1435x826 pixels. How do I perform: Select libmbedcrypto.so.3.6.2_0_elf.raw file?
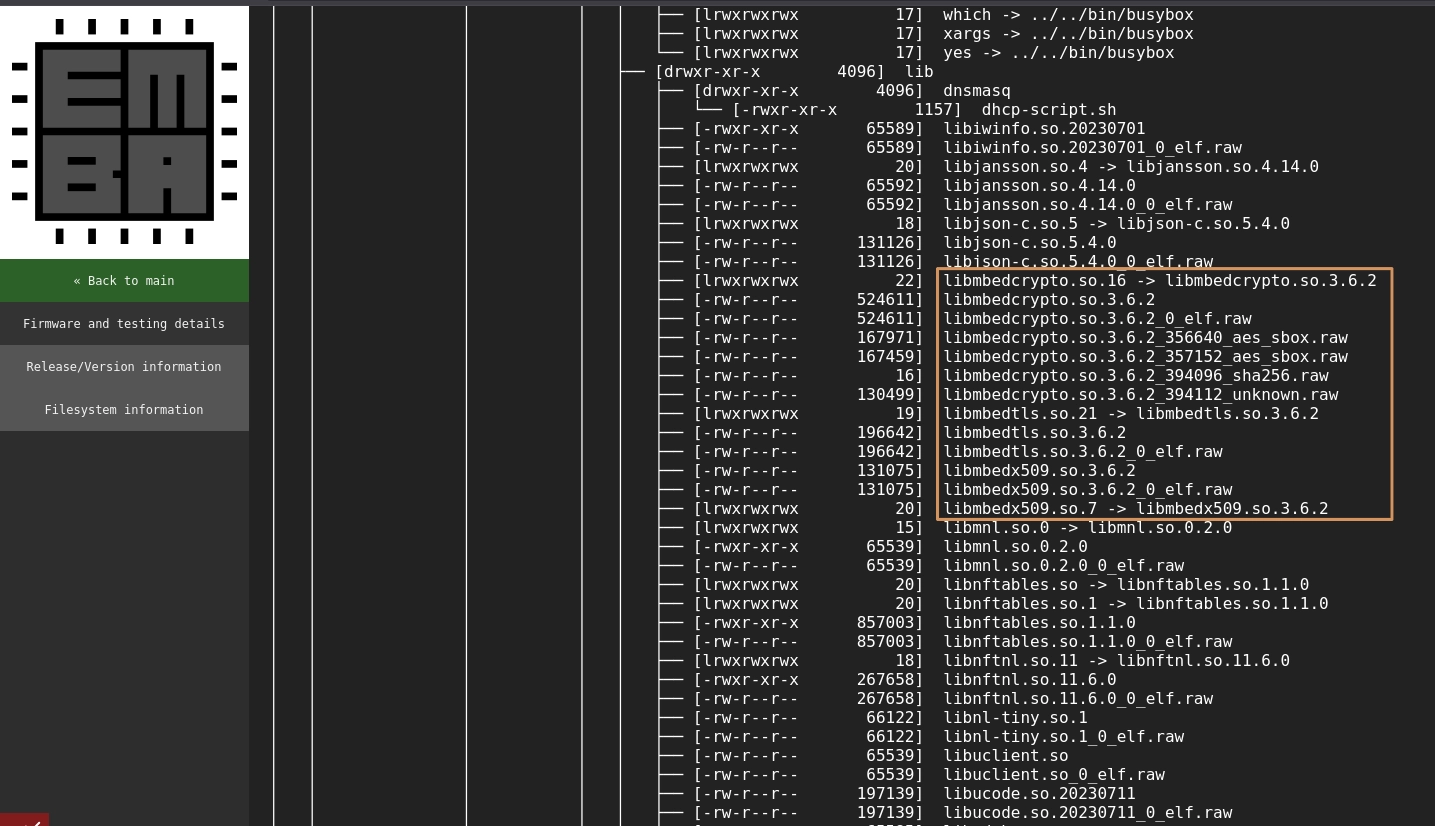1098,319
